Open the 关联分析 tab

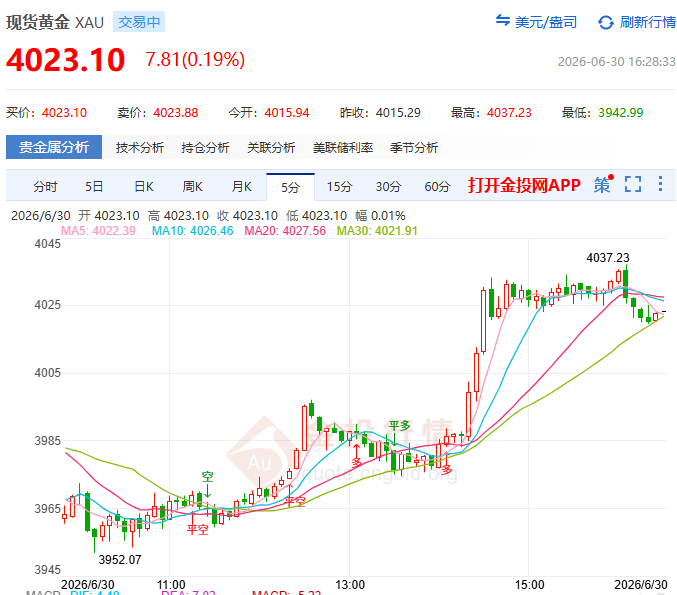click(271, 148)
